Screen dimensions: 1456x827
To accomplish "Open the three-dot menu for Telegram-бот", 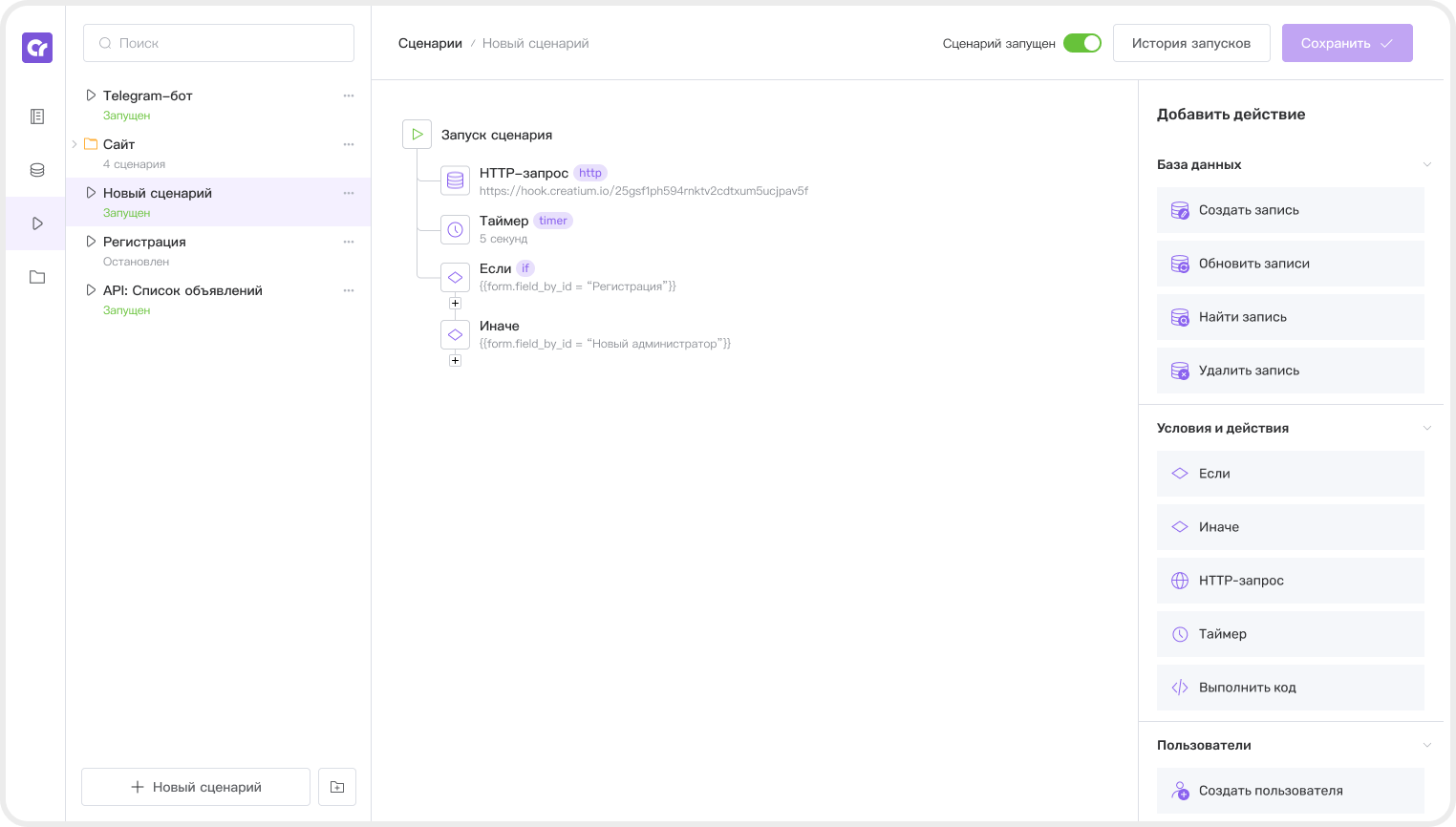I will click(349, 95).
